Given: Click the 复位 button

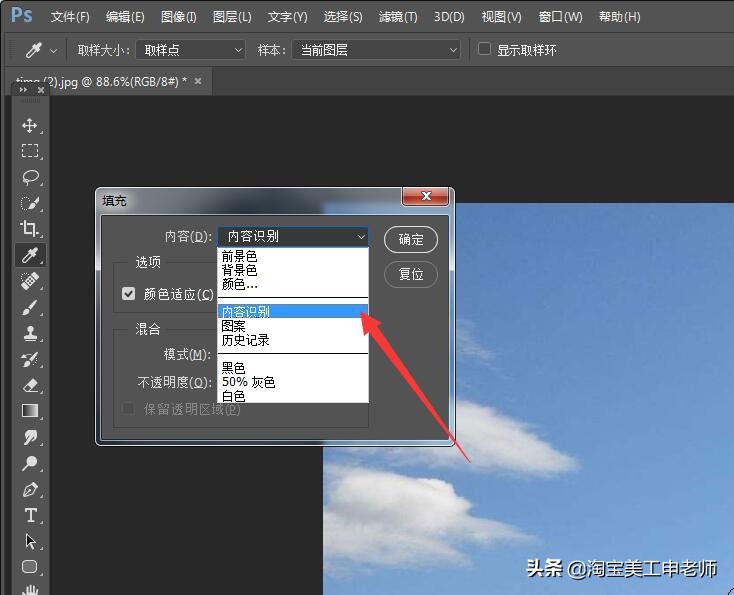Looking at the screenshot, I should pos(411,274).
